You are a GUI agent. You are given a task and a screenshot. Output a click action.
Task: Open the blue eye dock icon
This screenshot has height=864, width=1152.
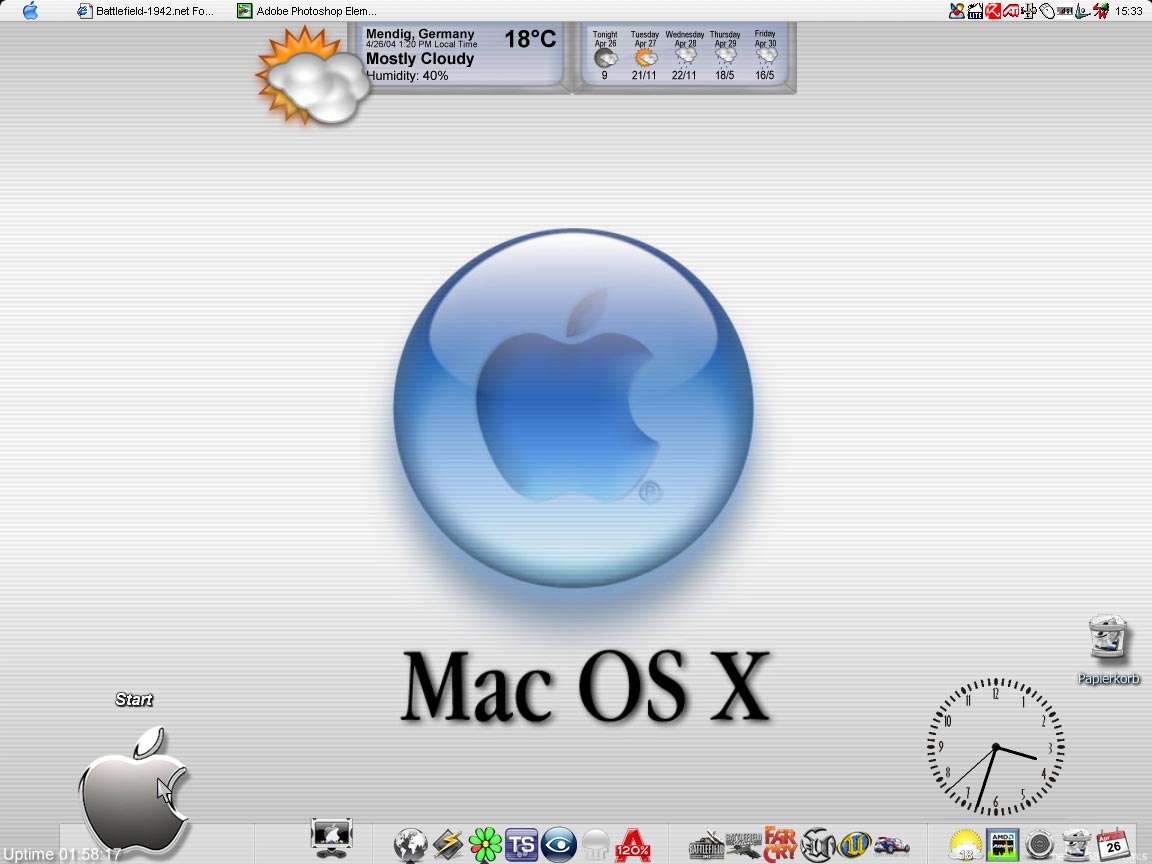click(x=558, y=845)
